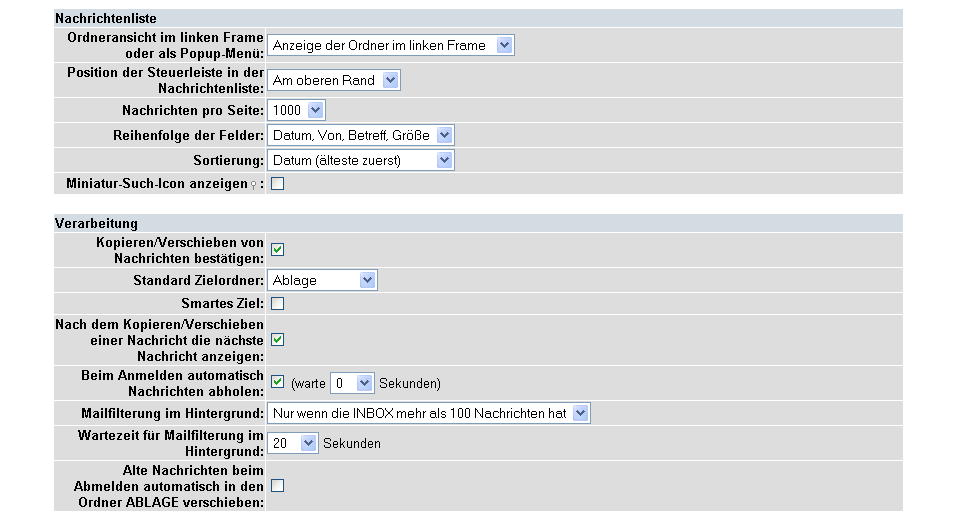Open the Am oberen Rand position dropdown
Viewport: 956px width, 523px height.
(x=334, y=80)
